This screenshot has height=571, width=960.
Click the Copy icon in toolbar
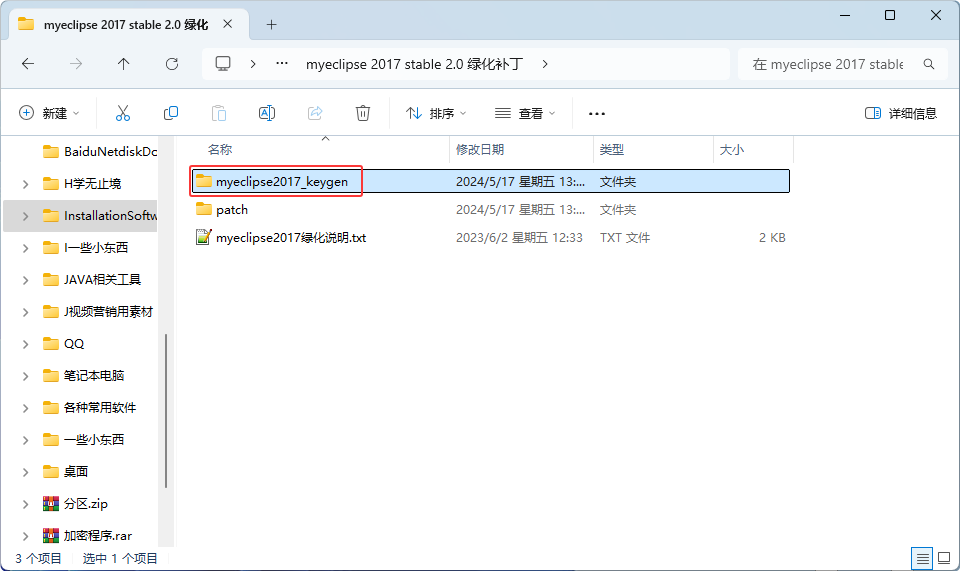(171, 113)
